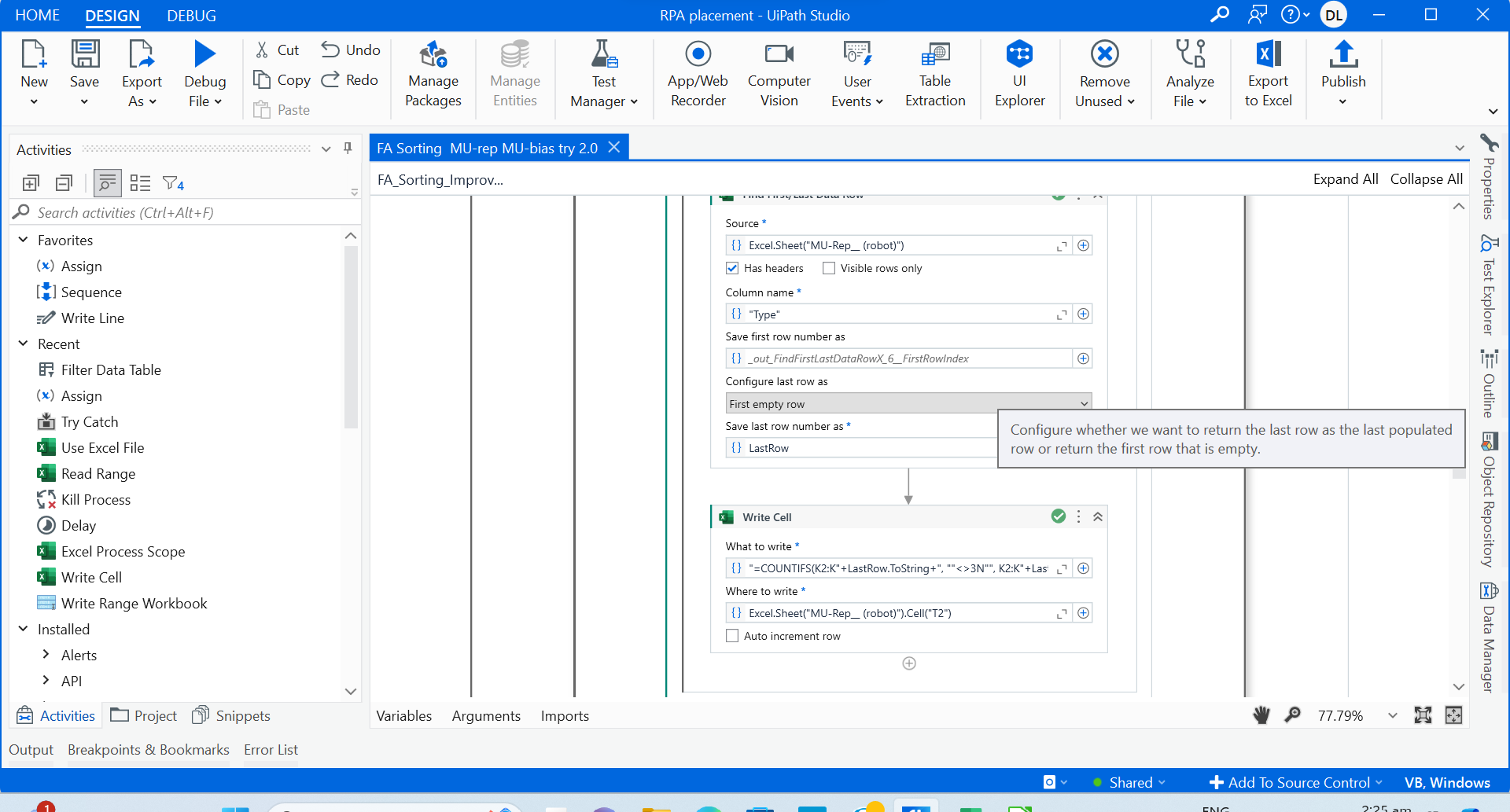
Task: Click Debug File play icon
Action: (204, 53)
